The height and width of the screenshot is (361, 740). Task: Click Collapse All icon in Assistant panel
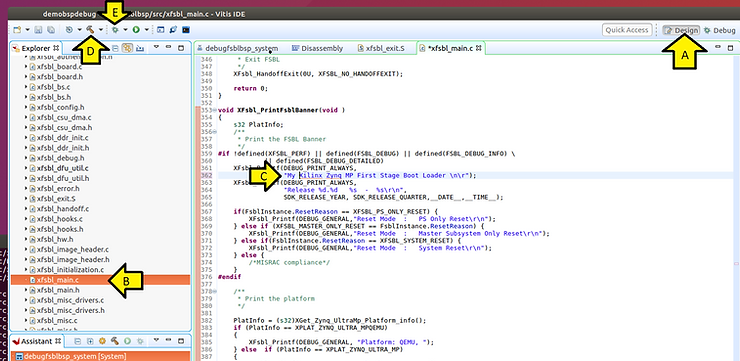(77, 341)
